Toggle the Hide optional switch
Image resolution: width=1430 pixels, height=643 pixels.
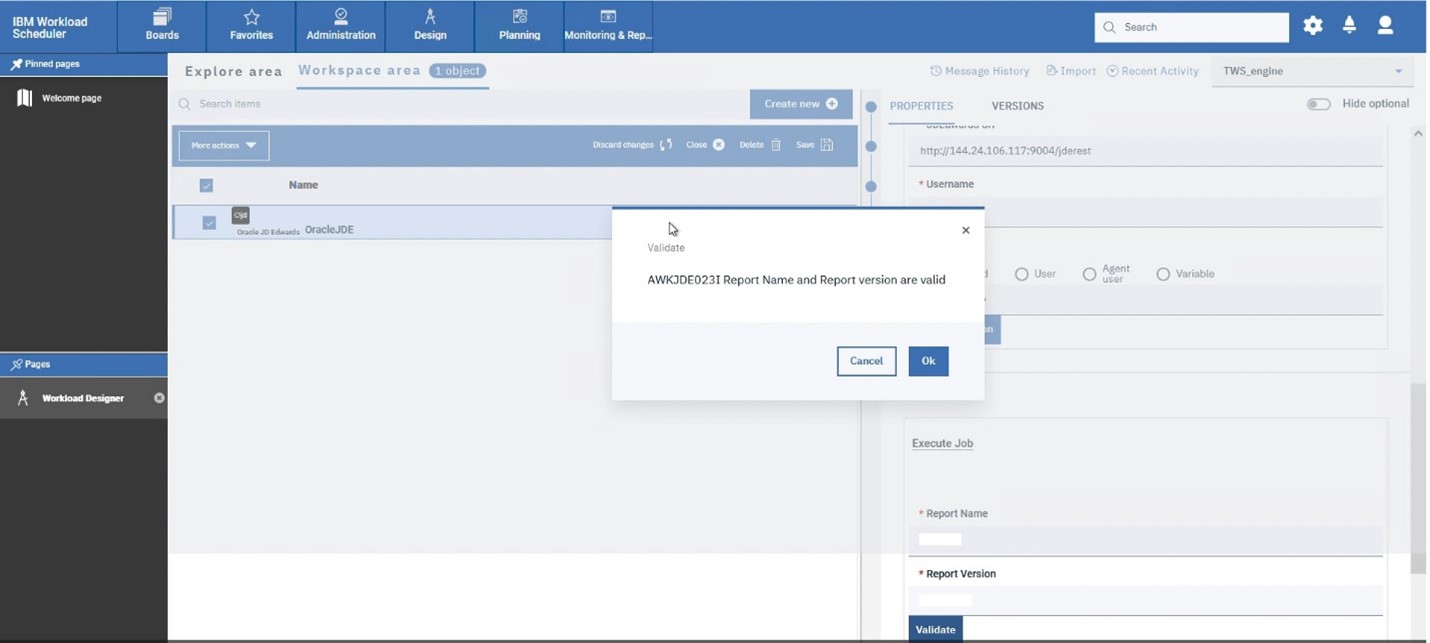[x=1318, y=104]
